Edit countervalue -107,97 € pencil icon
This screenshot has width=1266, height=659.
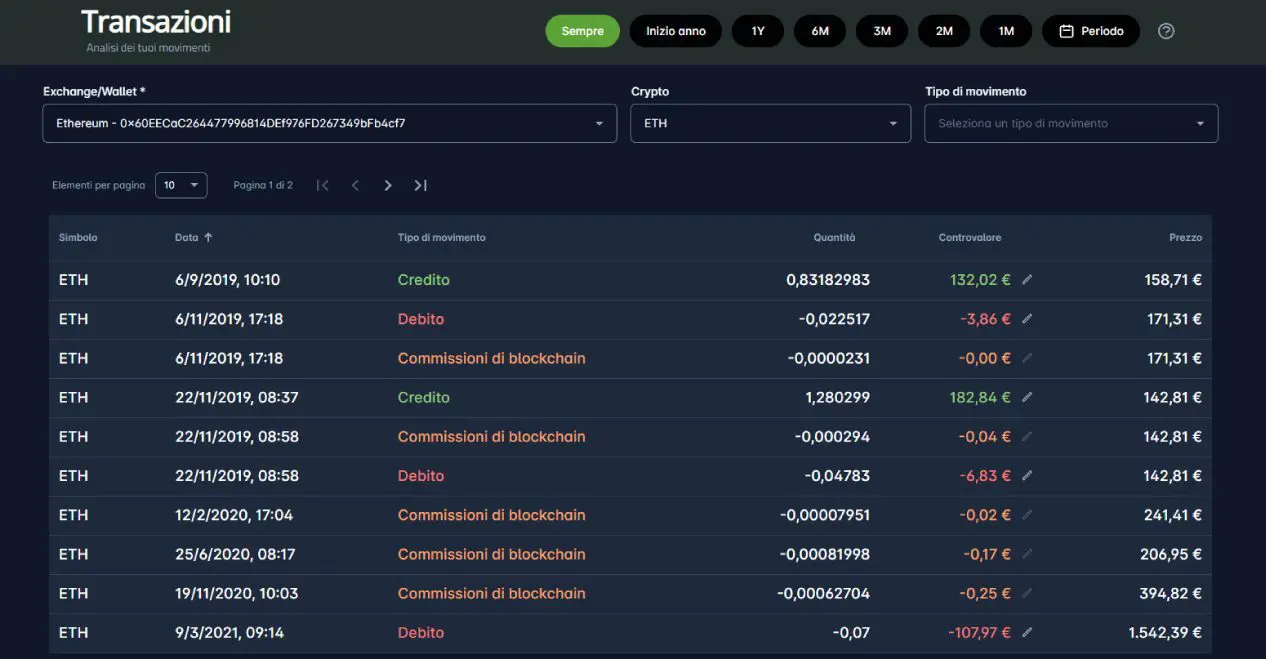pyautogui.click(x=1027, y=632)
